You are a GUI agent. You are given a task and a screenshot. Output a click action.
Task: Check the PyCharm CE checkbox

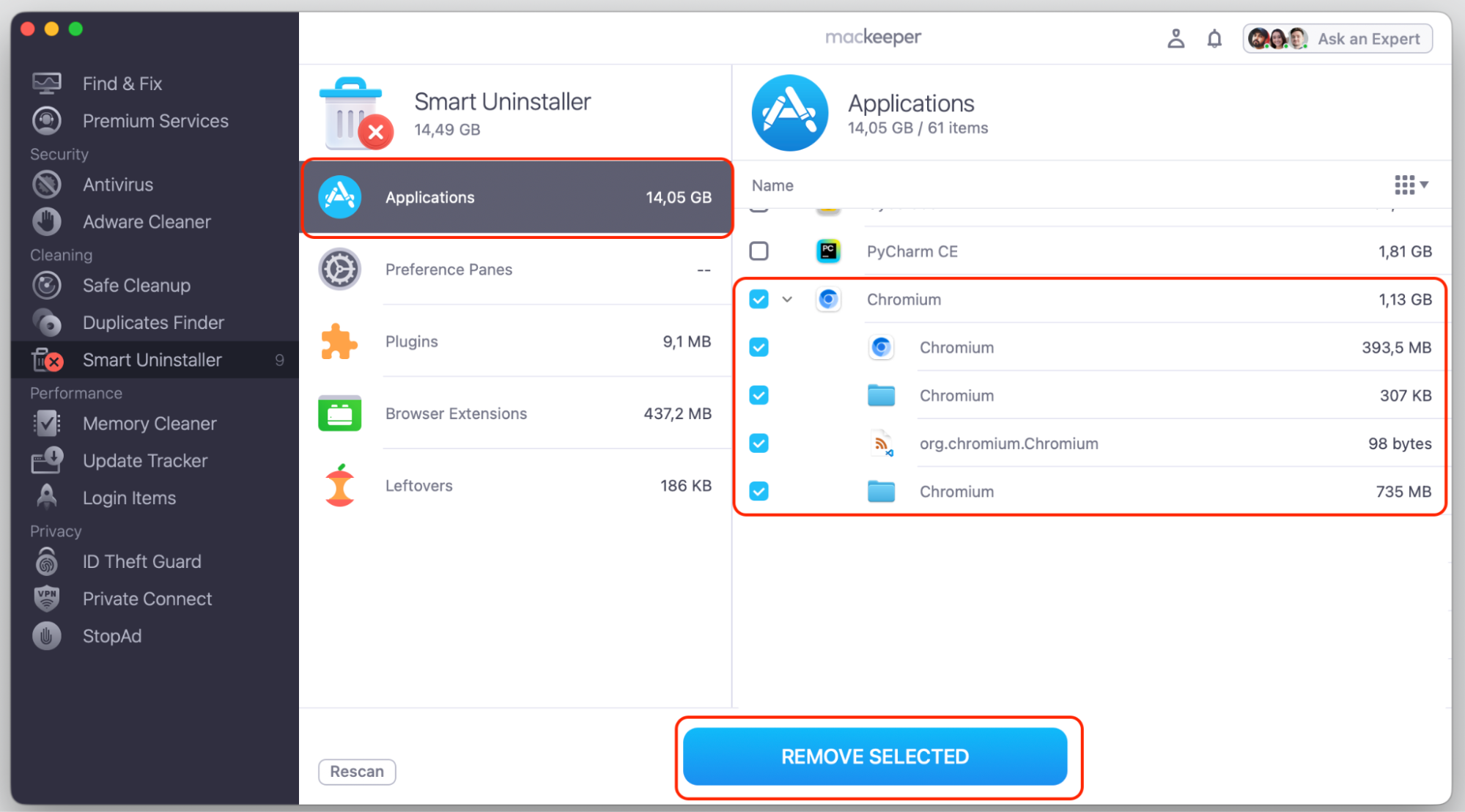[759, 251]
